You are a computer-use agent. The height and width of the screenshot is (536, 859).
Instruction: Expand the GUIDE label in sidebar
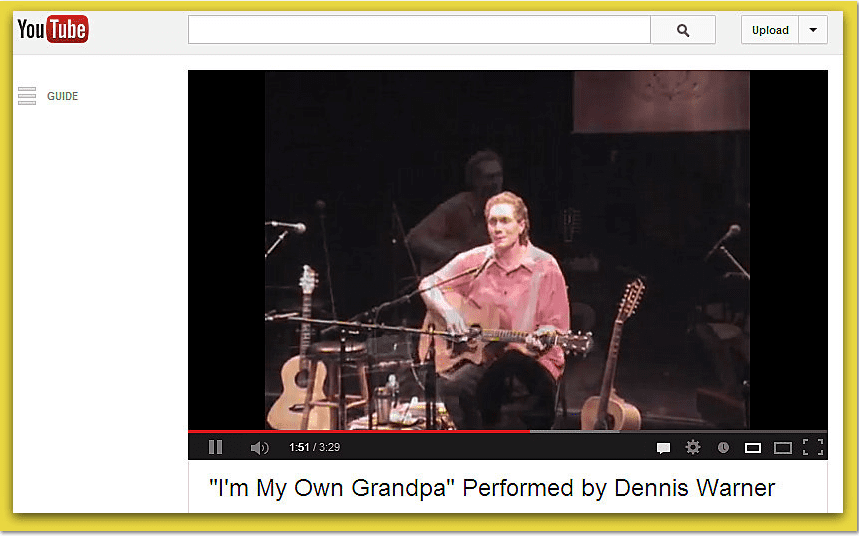(62, 96)
